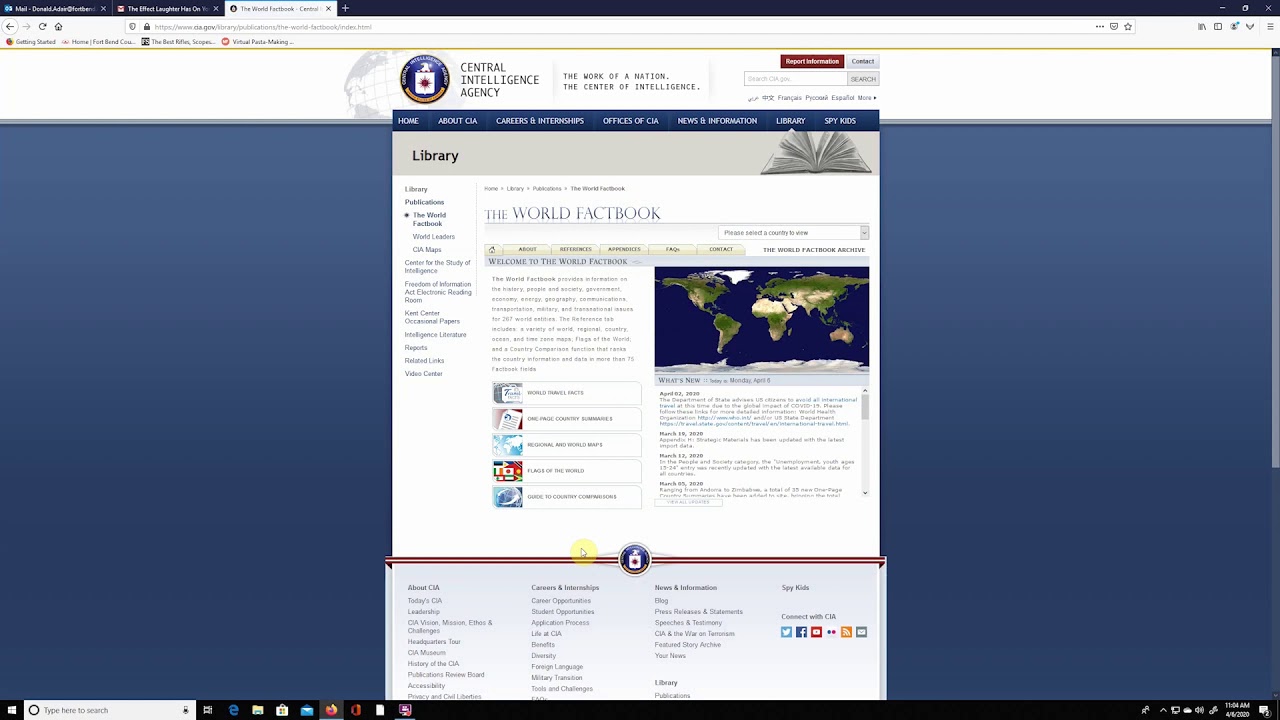Open Kent Center Occasional Papers sidebar link
Image resolution: width=1280 pixels, height=720 pixels.
coord(432,317)
